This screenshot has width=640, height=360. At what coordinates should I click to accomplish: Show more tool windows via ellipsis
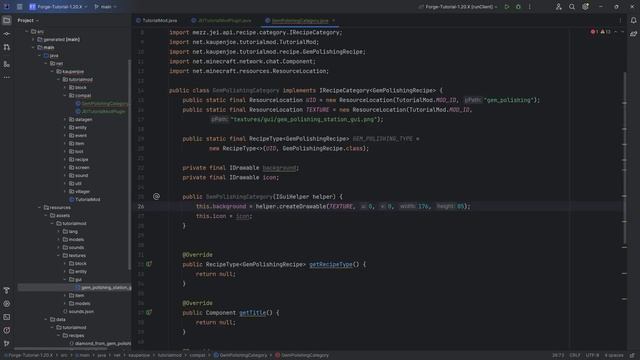7,77
